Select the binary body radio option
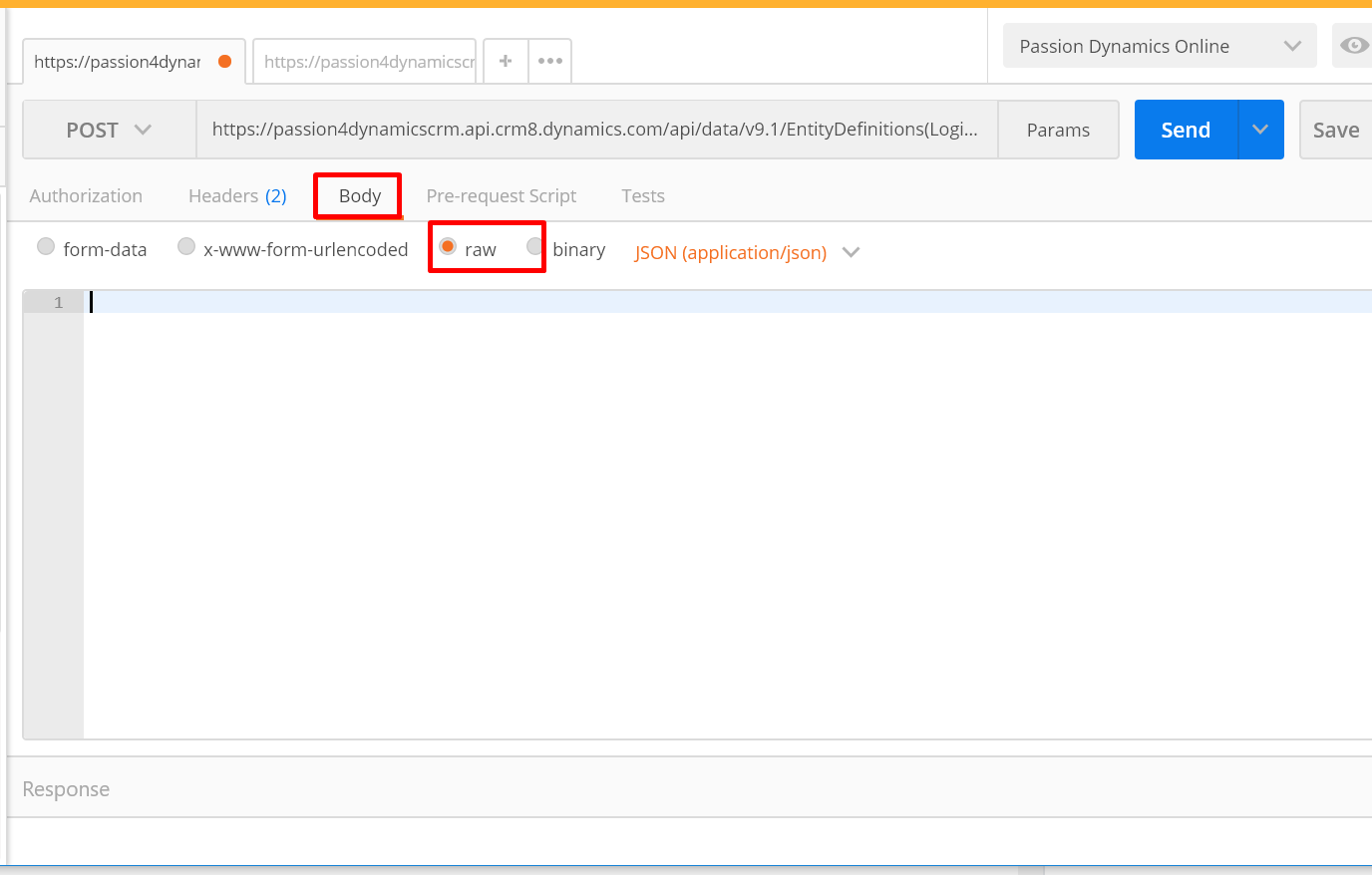The width and height of the screenshot is (1372, 875). tap(535, 246)
